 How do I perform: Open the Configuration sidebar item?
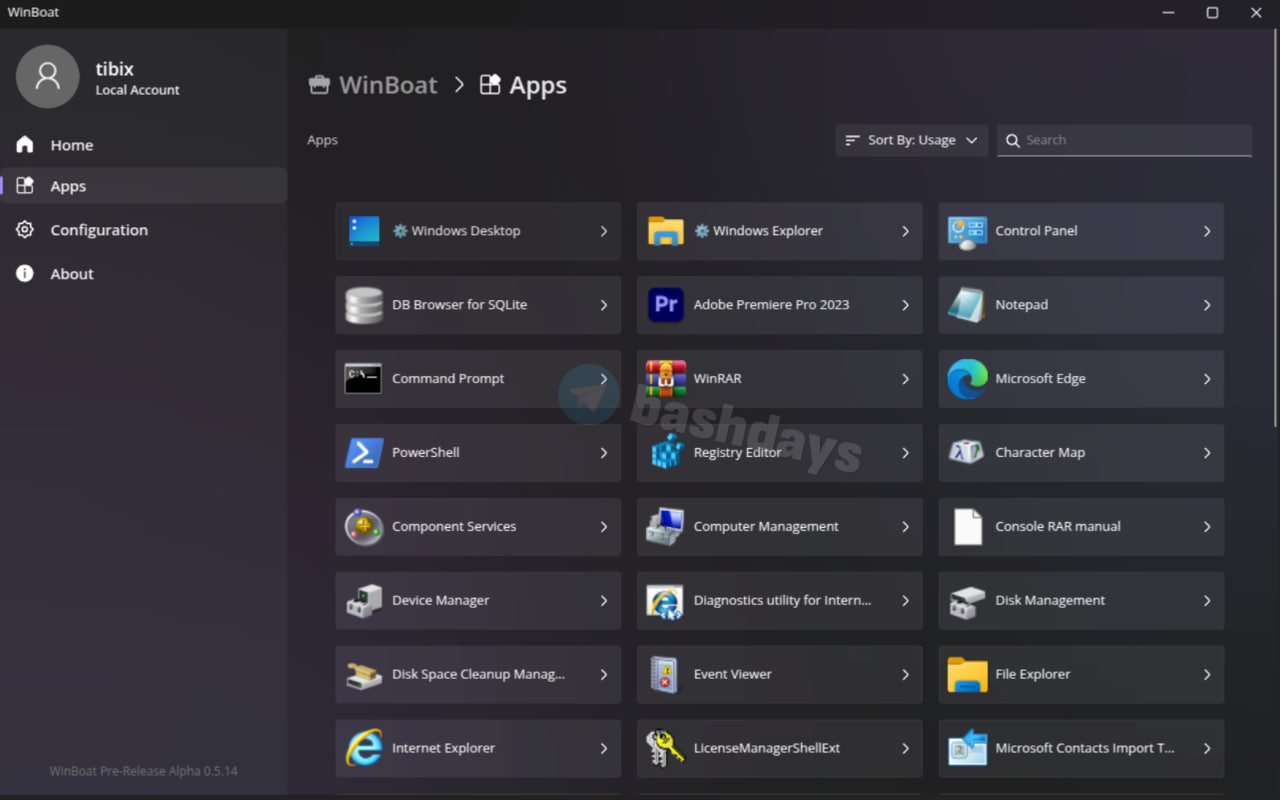point(98,230)
